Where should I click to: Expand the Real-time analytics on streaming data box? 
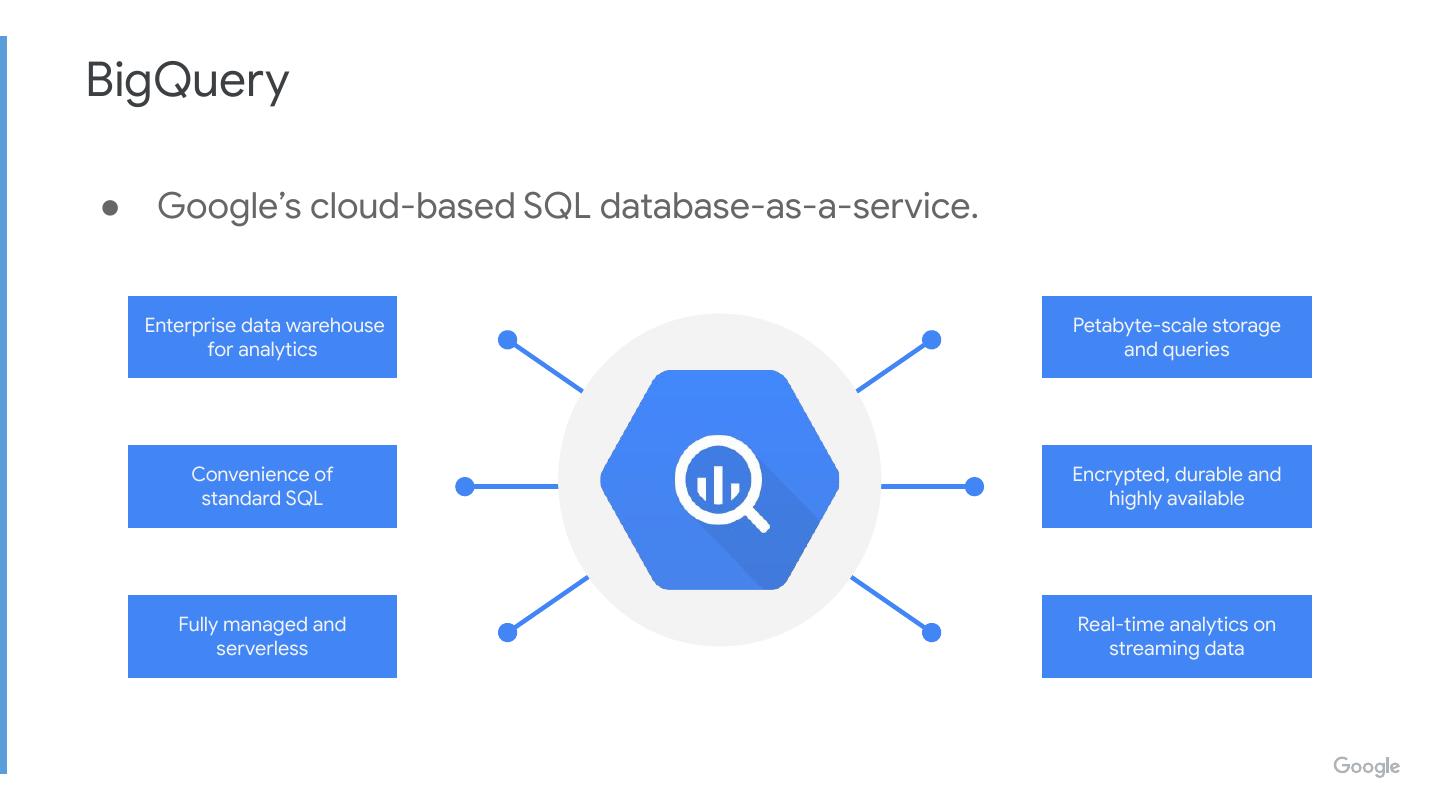click(x=1176, y=636)
